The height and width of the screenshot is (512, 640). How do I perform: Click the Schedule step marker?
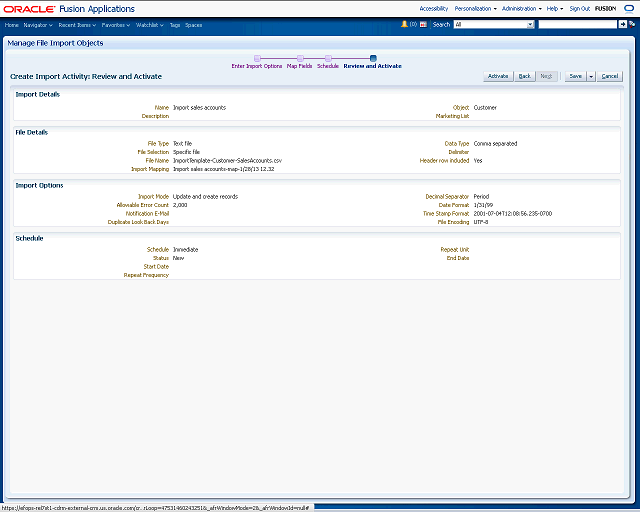328,58
